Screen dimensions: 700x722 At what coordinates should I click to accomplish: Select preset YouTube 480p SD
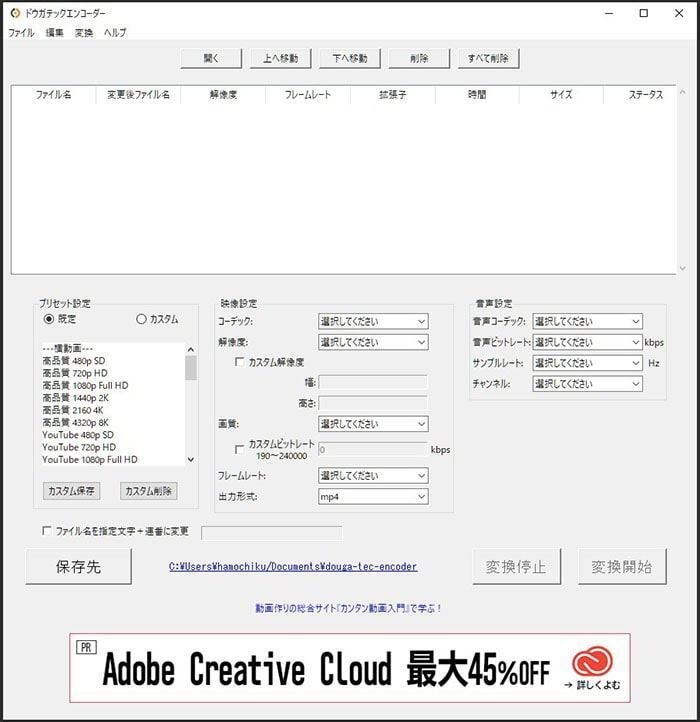click(x=78, y=435)
